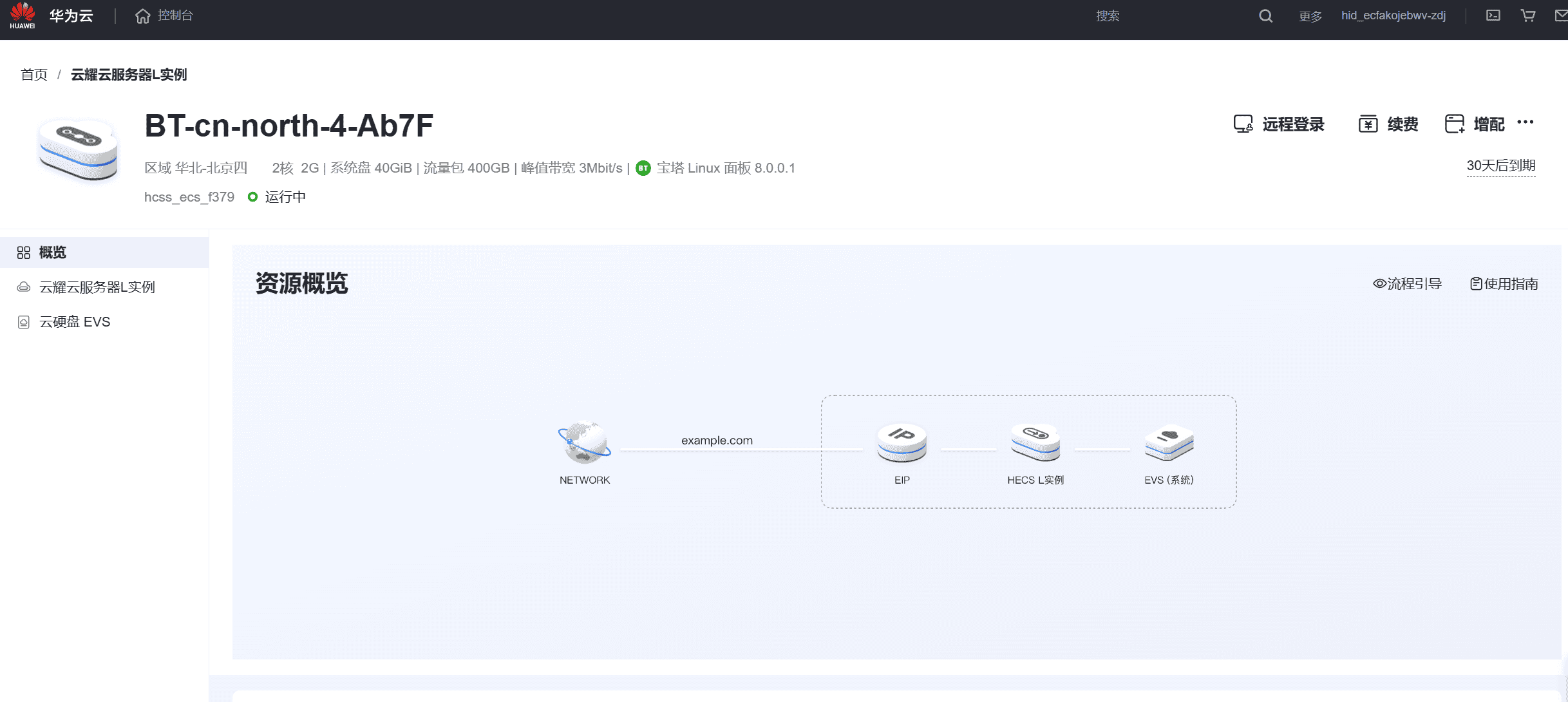
Task: Open 云硬盘 EVS in the sidebar
Action: coord(75,322)
